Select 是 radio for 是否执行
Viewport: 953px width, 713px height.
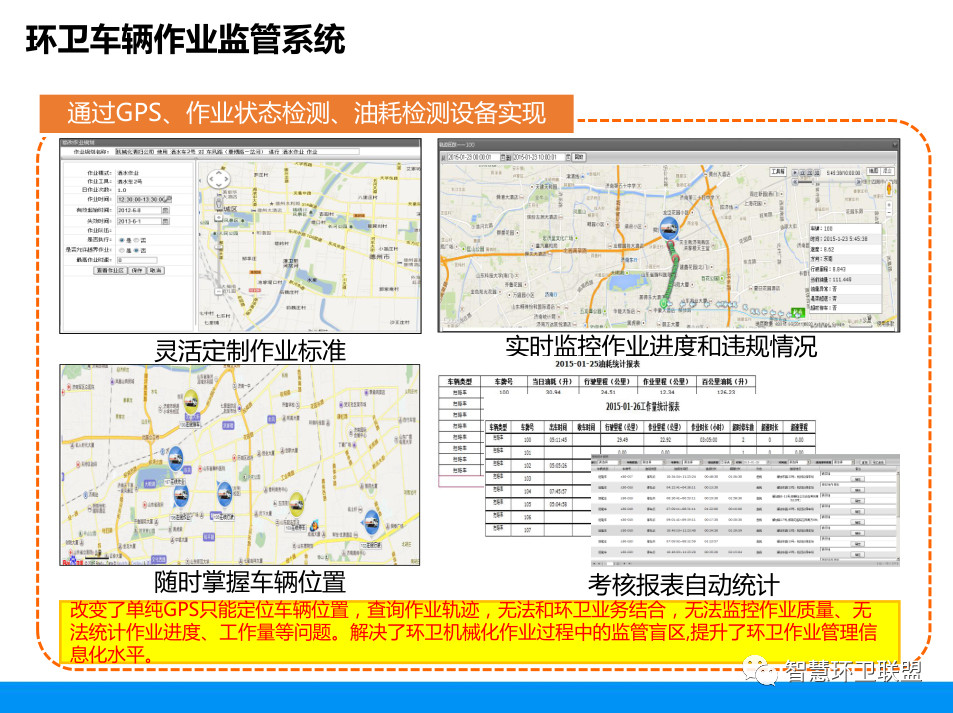[122, 240]
